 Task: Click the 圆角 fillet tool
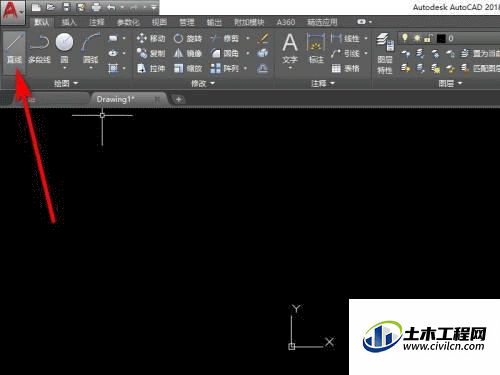coord(225,53)
